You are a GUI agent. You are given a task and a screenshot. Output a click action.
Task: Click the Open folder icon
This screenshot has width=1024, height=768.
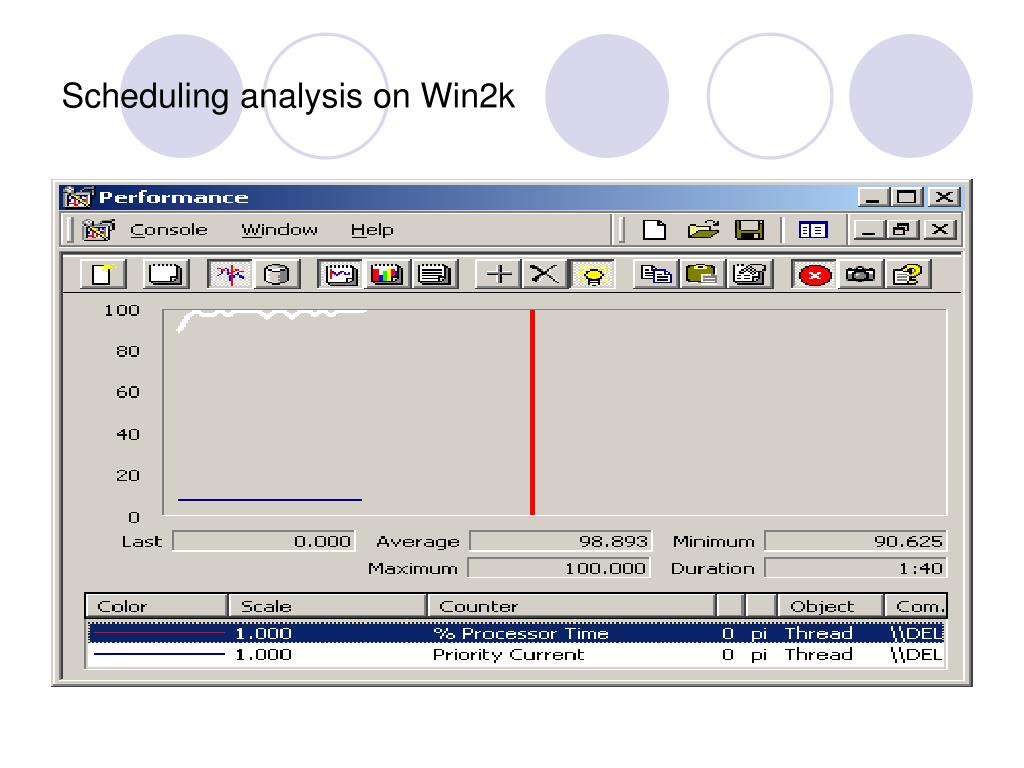coord(703,230)
